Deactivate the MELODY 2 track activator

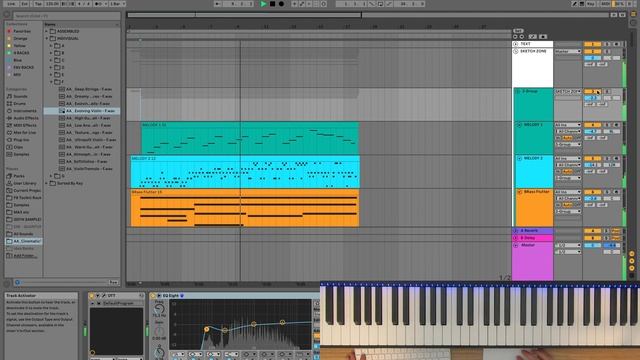(x=592, y=158)
